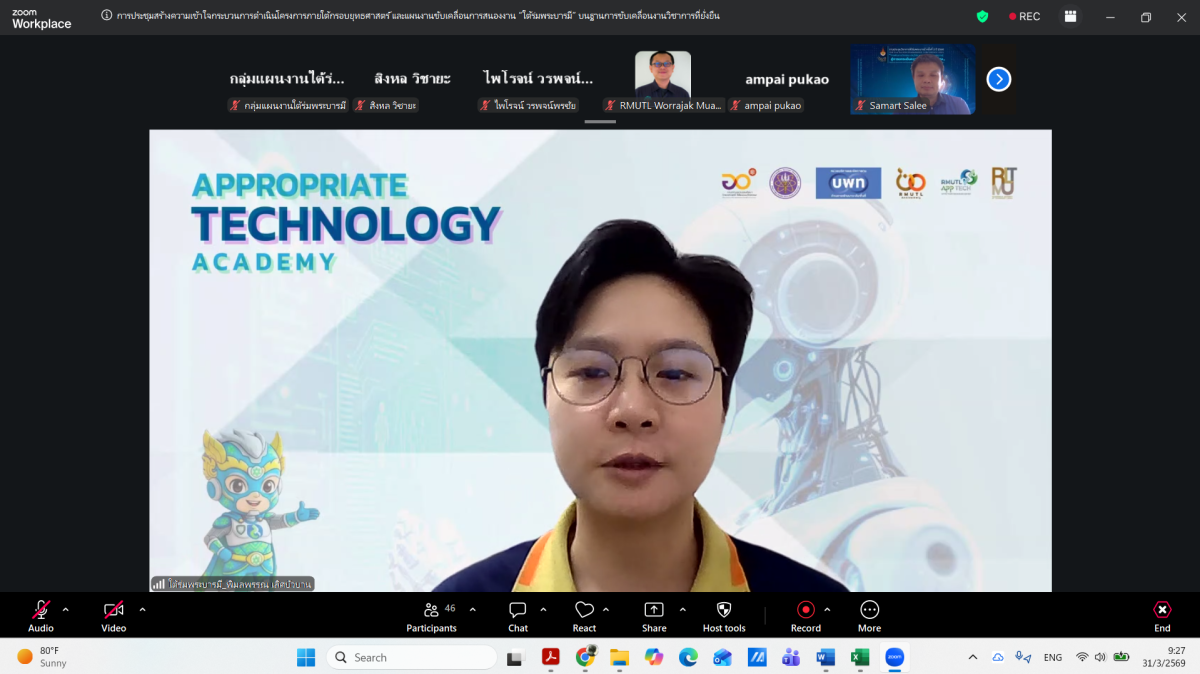
Task: Expand the Participants options caret
Action: pyautogui.click(x=473, y=609)
